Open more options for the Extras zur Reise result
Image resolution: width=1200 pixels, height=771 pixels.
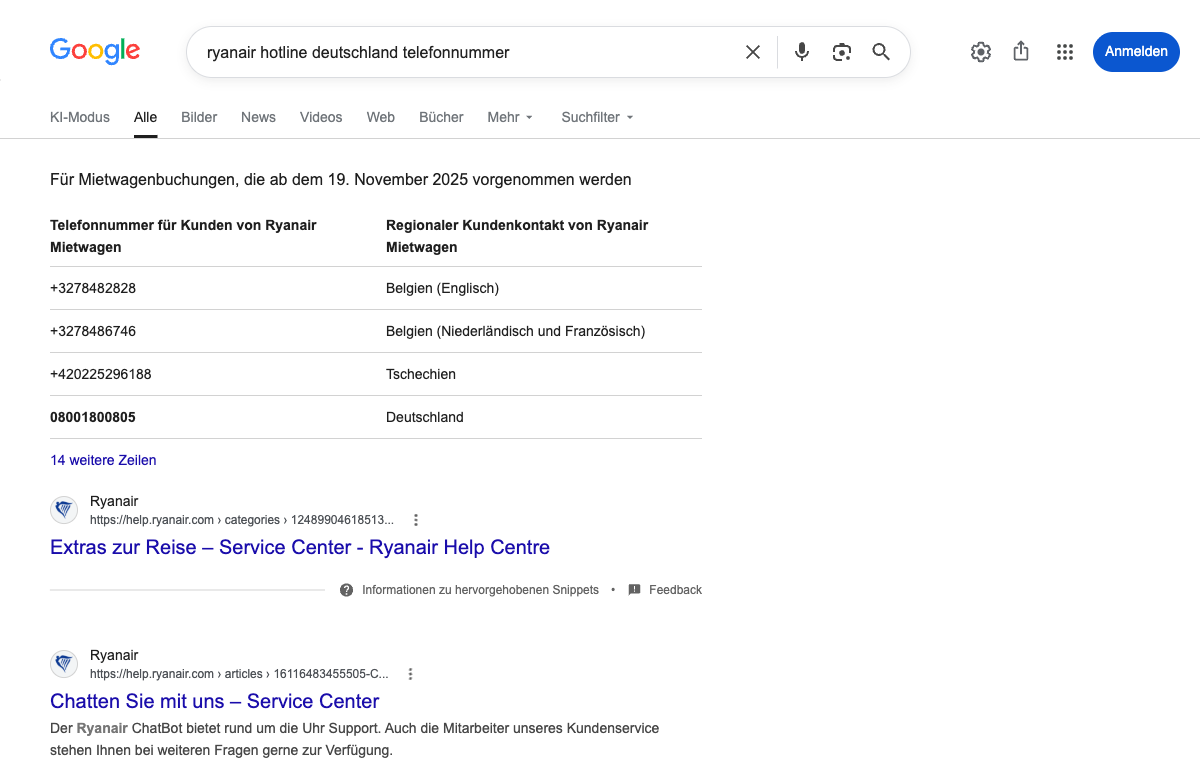[x=416, y=520]
